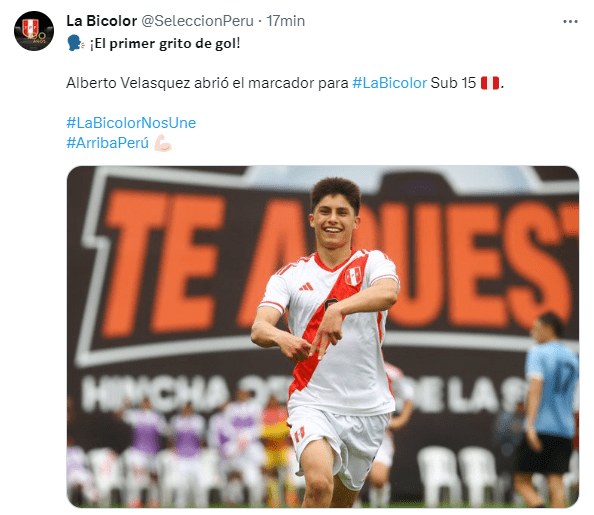Click the '¡El primer grito de gol!' text
This screenshot has height=515, width=594.
[165, 44]
